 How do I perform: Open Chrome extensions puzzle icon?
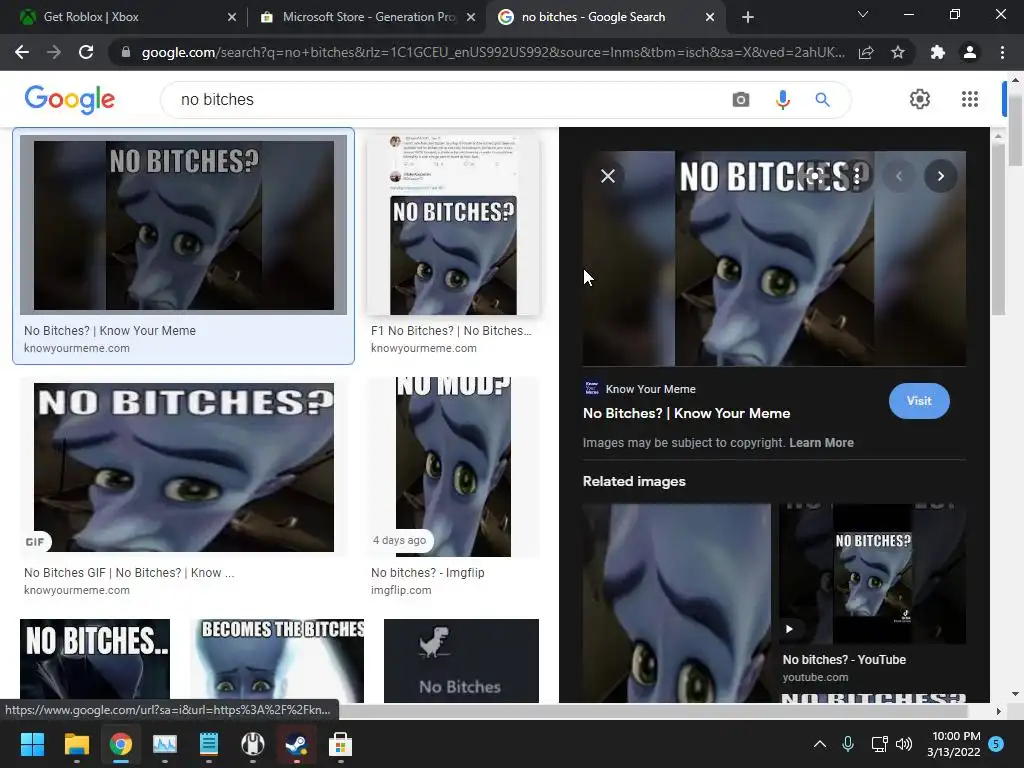pos(937,52)
